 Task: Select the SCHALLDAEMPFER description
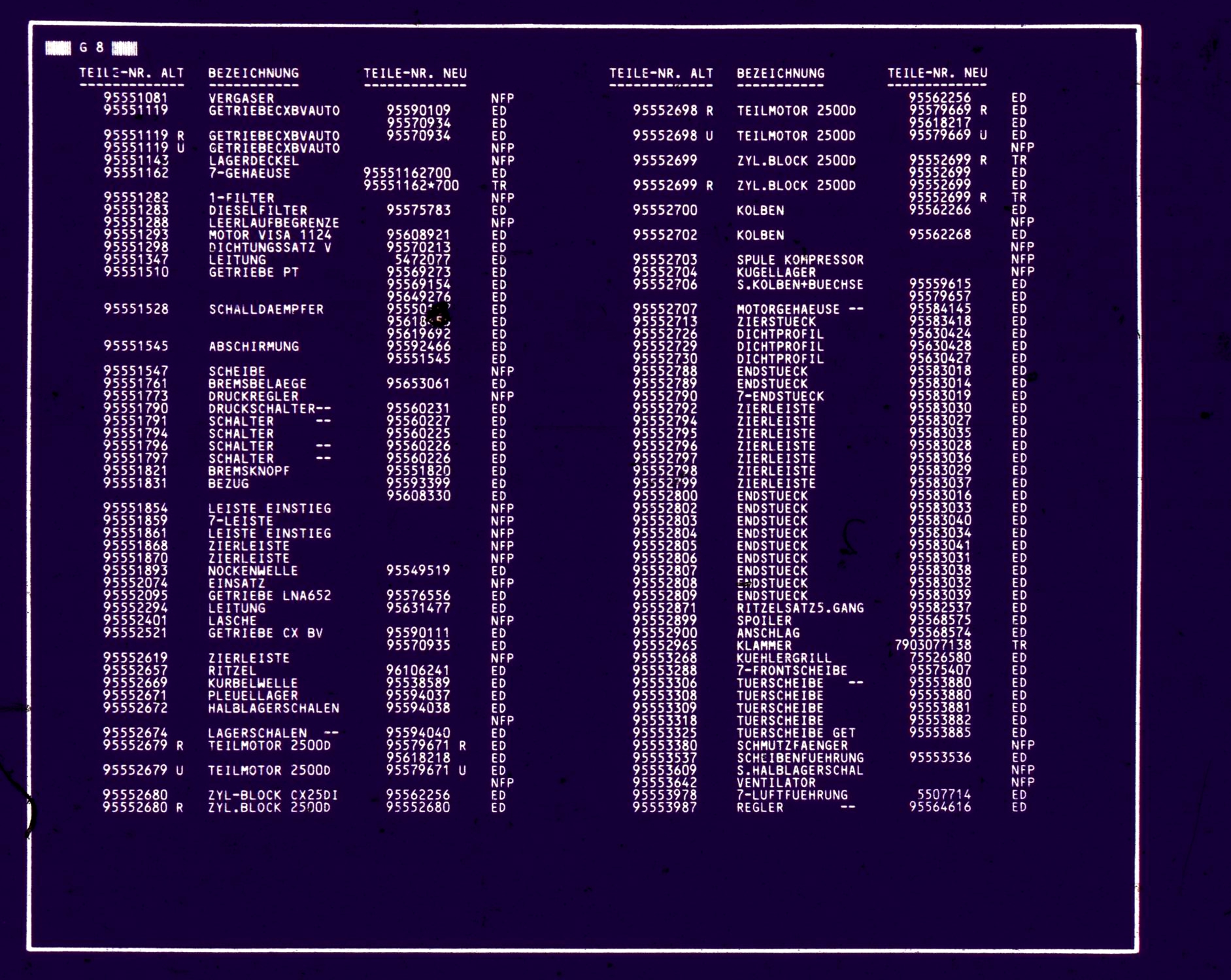pos(266,310)
